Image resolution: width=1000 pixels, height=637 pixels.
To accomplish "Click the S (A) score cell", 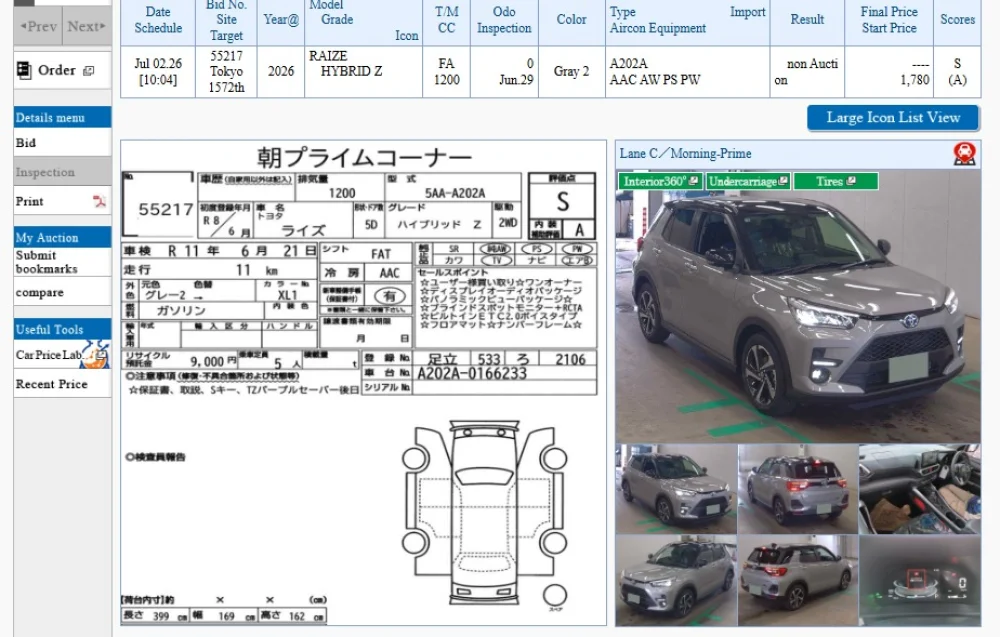I will [957, 71].
